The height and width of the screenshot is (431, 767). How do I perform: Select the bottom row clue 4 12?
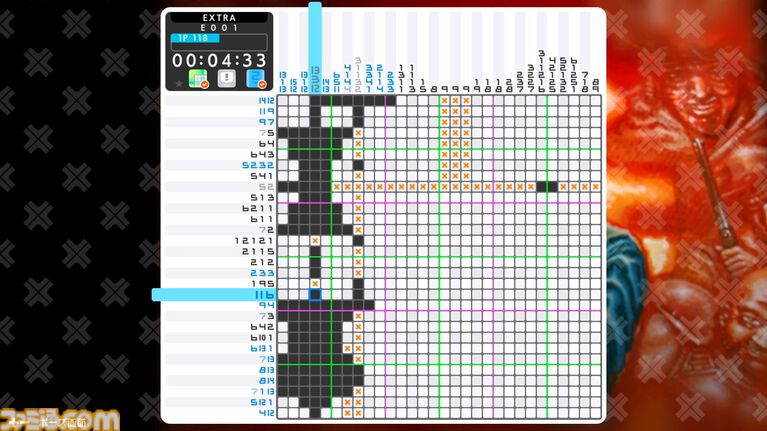coord(266,412)
